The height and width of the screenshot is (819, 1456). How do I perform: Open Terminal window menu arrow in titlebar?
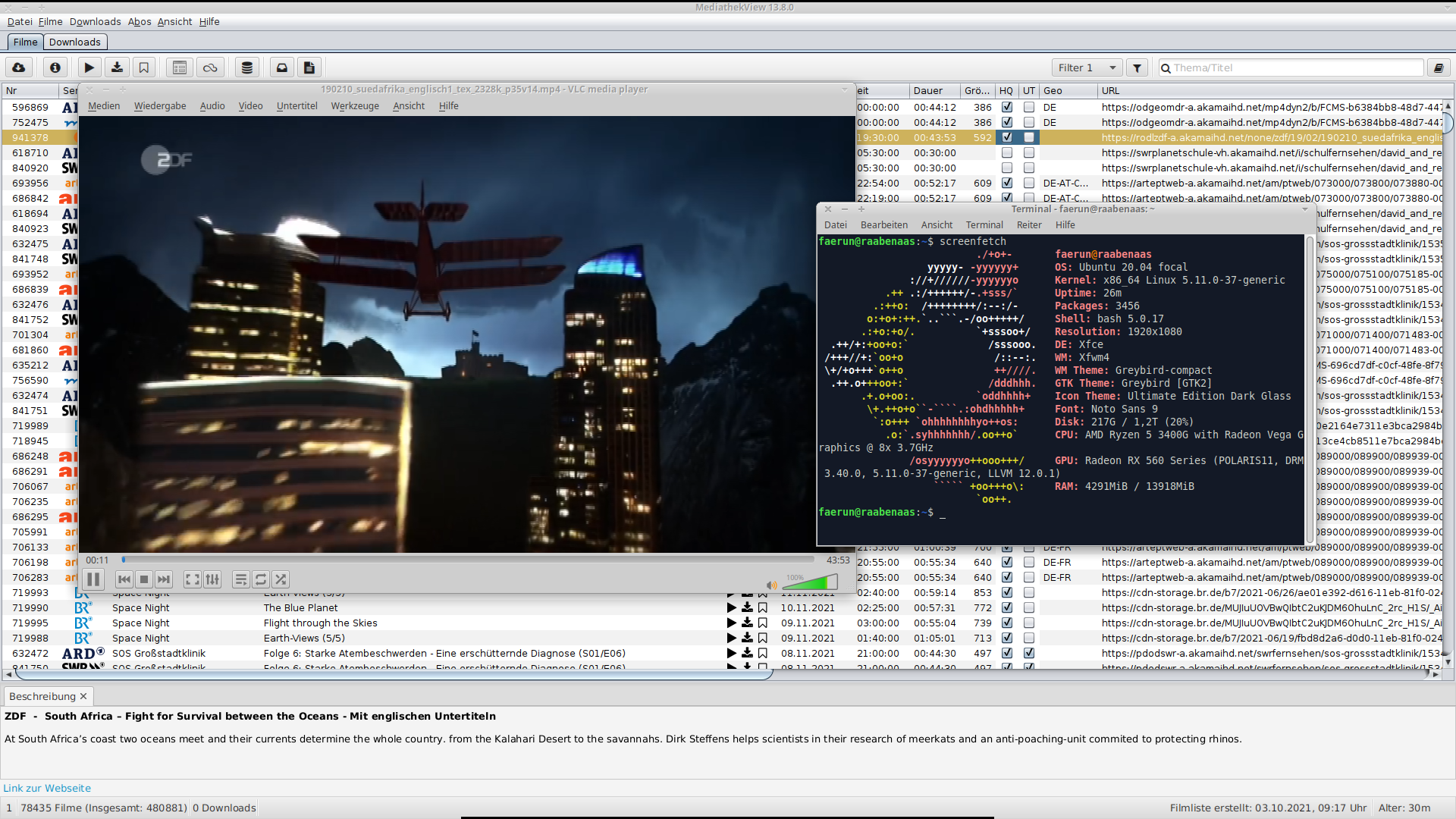pos(1305,209)
